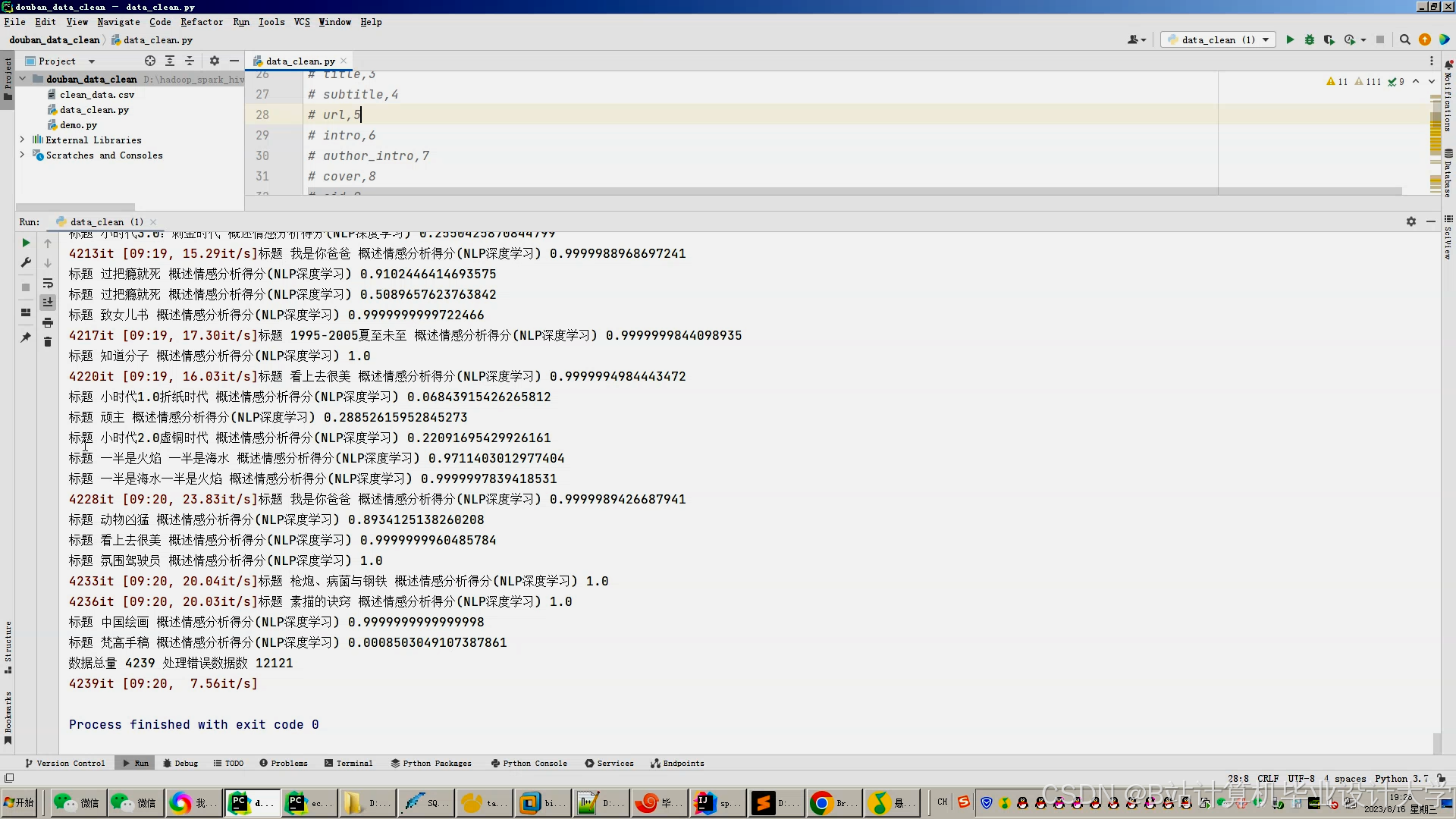The height and width of the screenshot is (819, 1456).
Task: Clear console output with the trash icon
Action: (x=48, y=342)
